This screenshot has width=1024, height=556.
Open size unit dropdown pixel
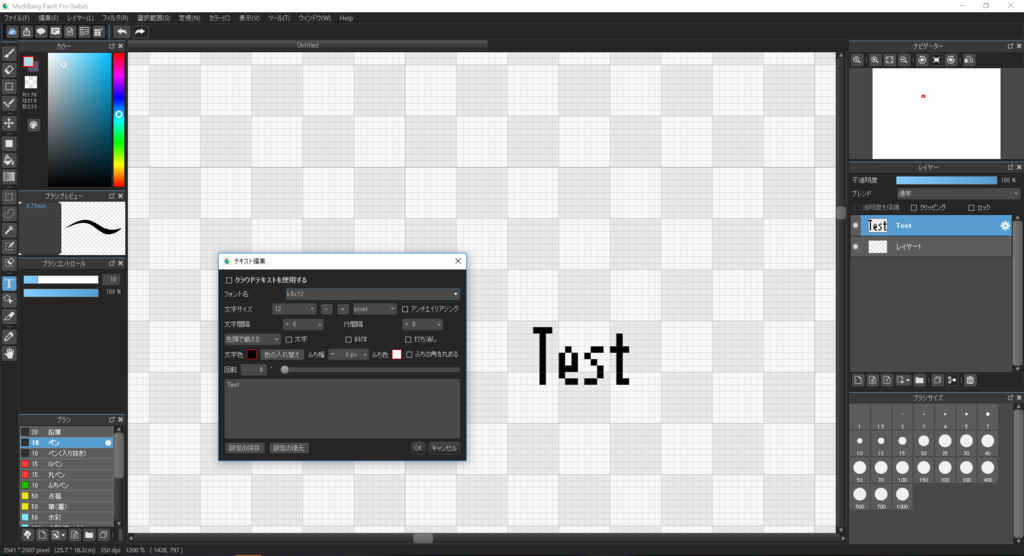(x=374, y=309)
